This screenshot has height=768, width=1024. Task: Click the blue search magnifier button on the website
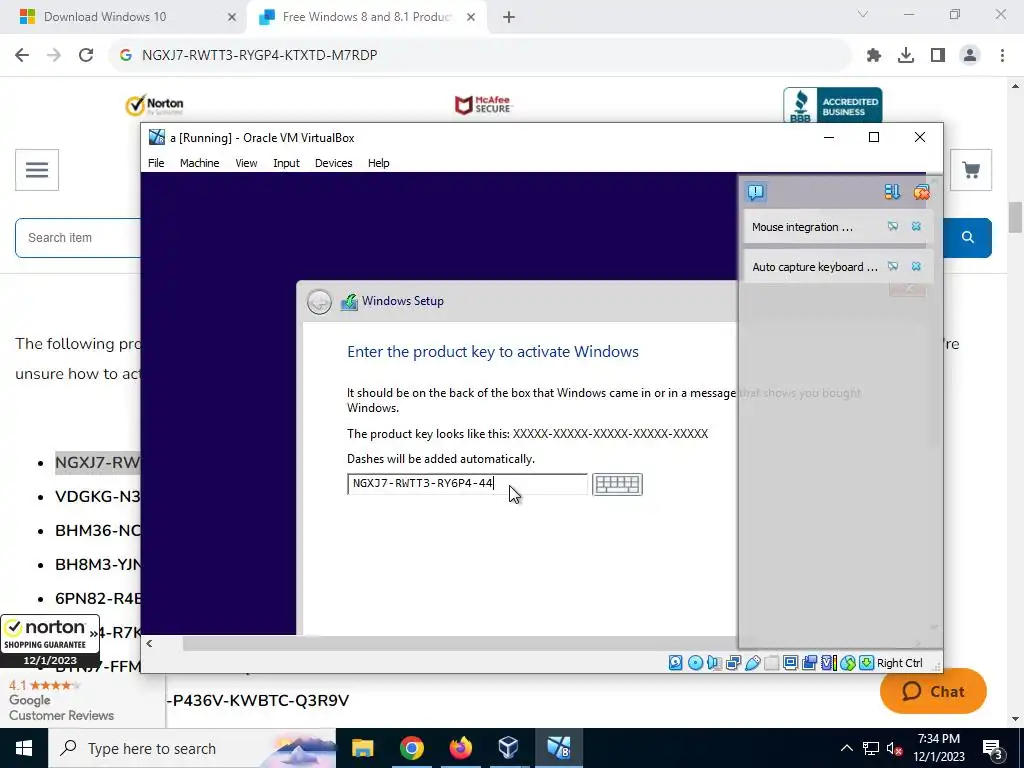968,238
